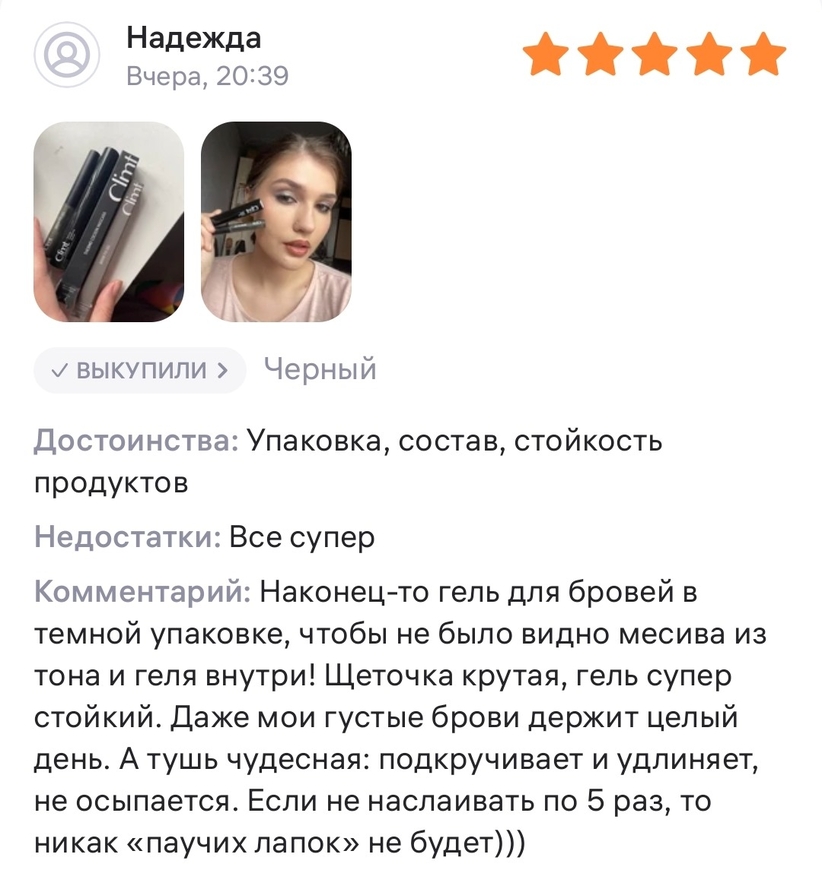The image size is (822, 870).
Task: Click the review comment text body
Action: (400, 717)
